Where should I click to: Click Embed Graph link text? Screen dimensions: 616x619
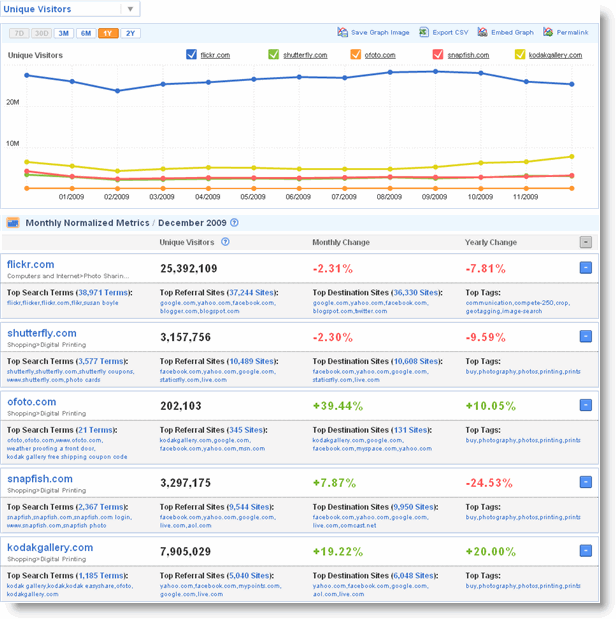[x=513, y=32]
